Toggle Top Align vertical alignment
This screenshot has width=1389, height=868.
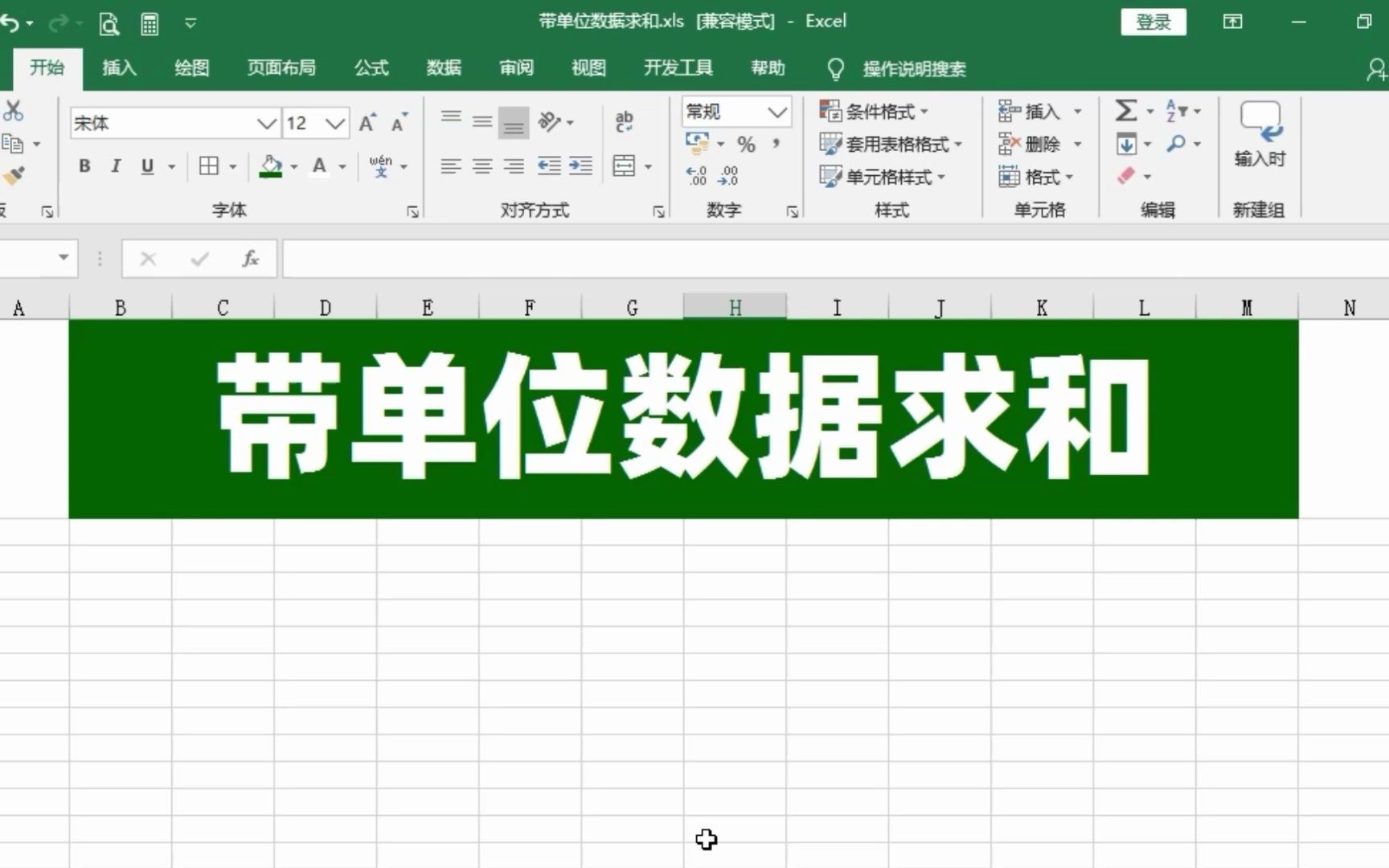(451, 117)
